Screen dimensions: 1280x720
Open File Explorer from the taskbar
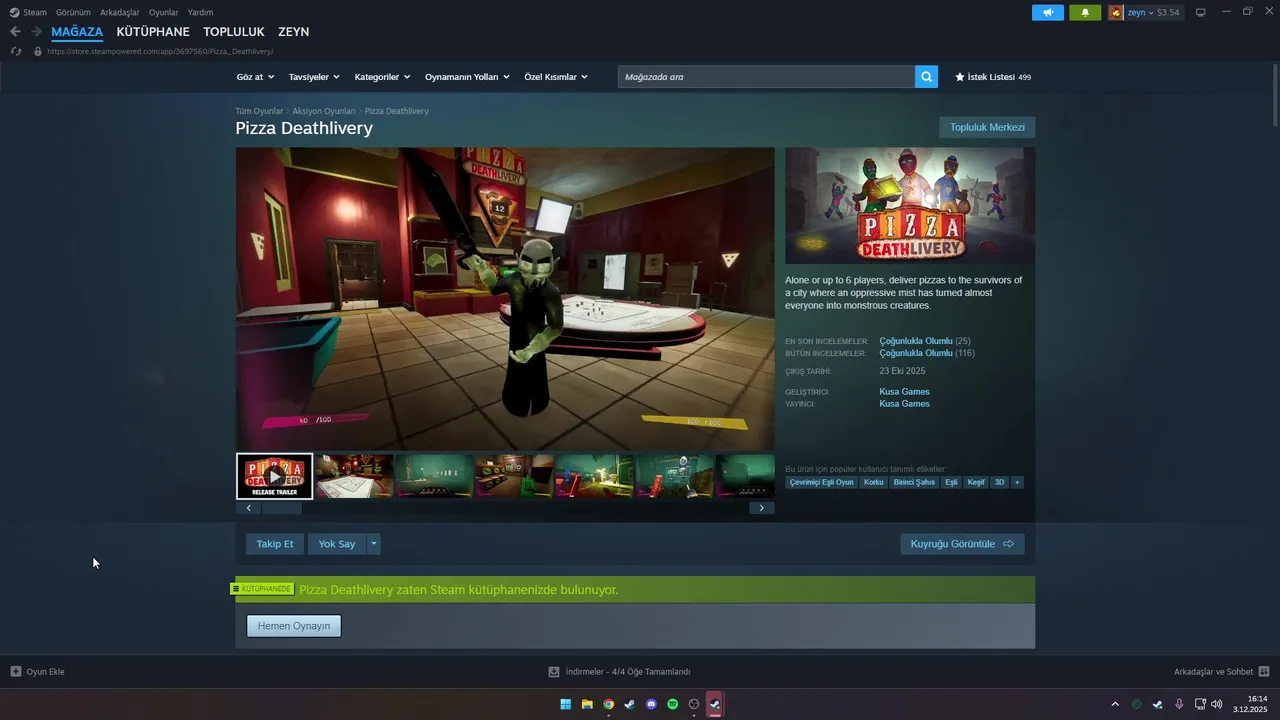(x=587, y=704)
